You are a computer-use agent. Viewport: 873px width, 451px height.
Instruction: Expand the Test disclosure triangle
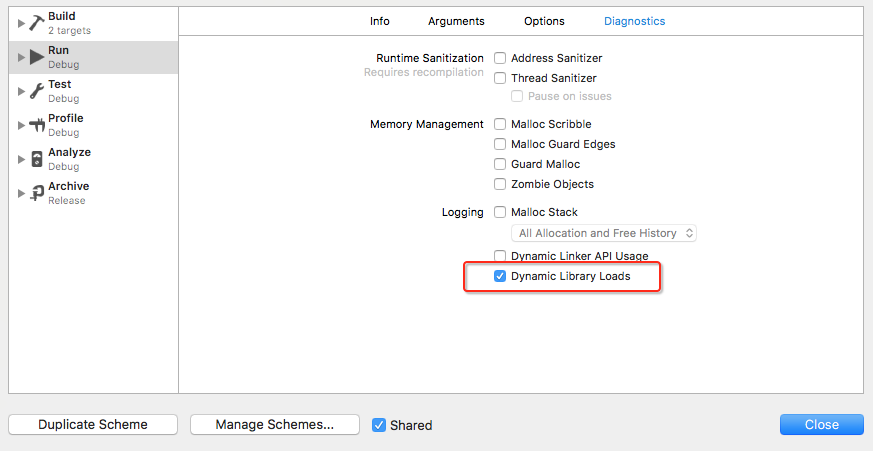click(x=22, y=91)
